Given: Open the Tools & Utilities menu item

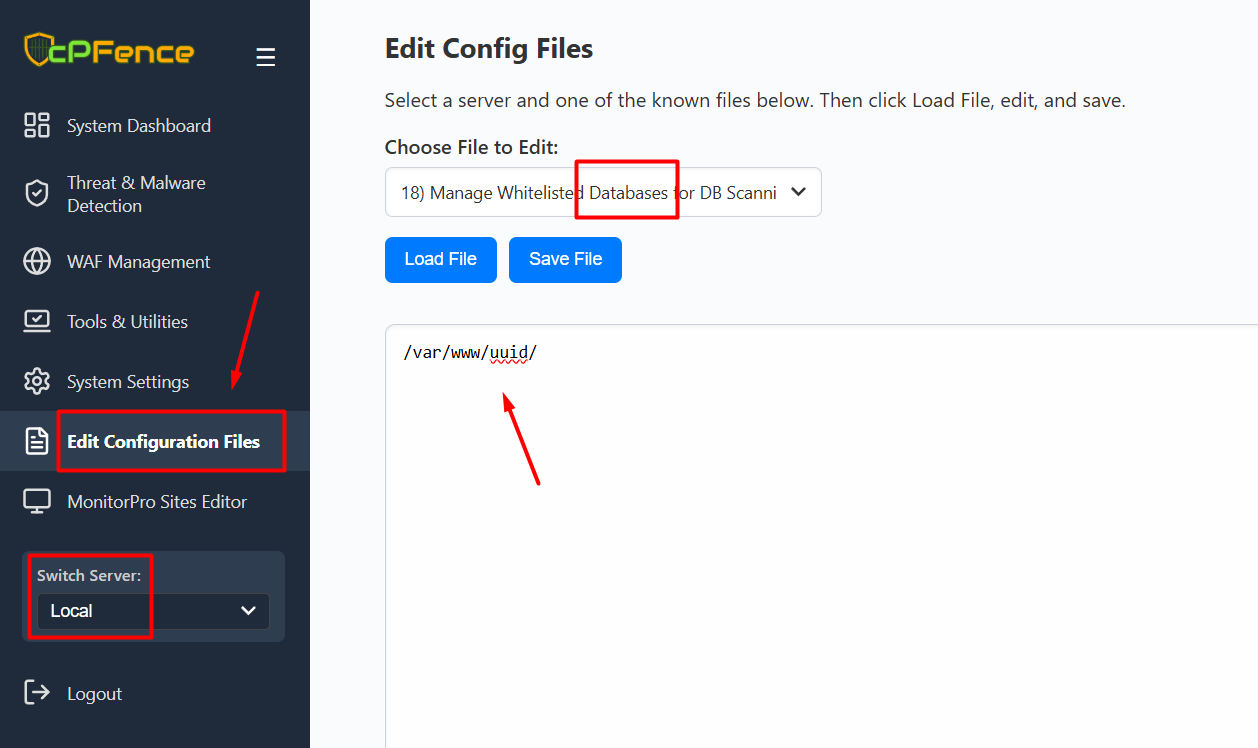Looking at the screenshot, I should point(127,322).
